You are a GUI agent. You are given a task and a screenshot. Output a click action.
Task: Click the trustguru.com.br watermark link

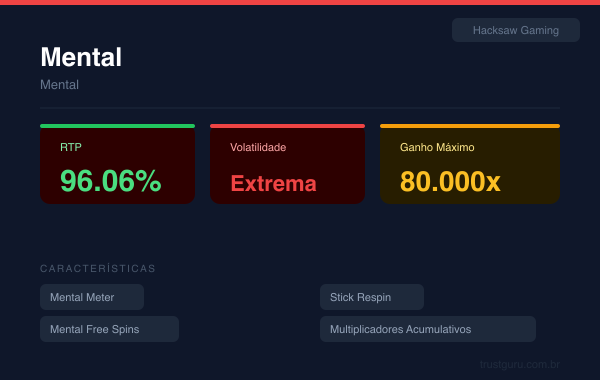(520, 364)
